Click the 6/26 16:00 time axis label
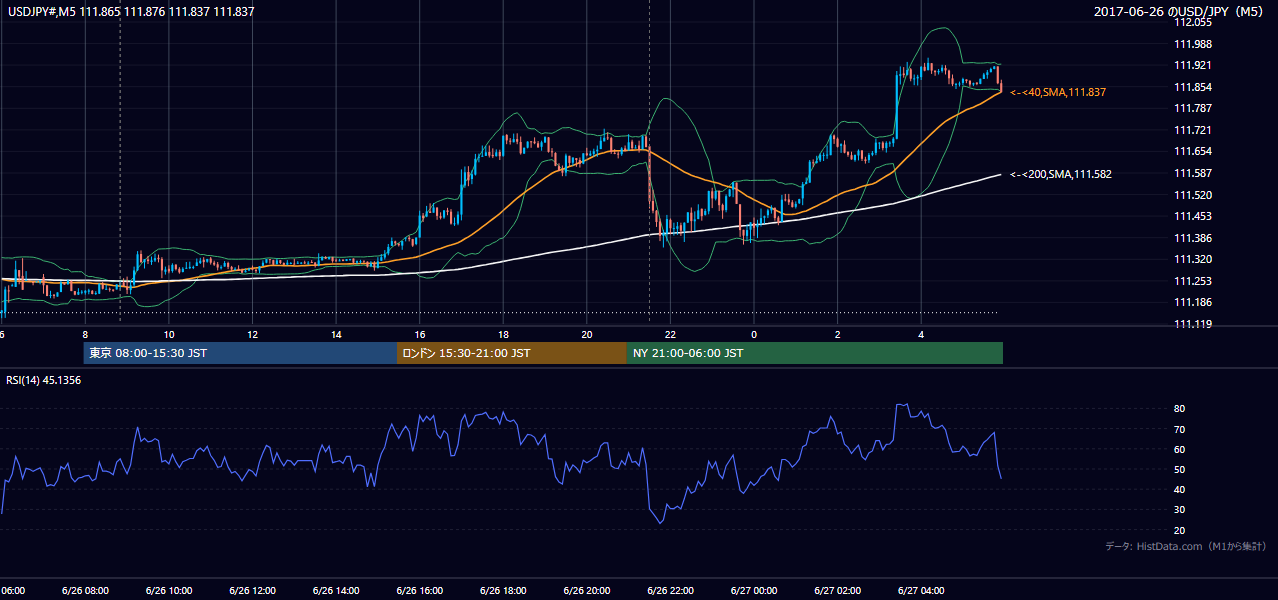Image resolution: width=1278 pixels, height=600 pixels. (419, 591)
